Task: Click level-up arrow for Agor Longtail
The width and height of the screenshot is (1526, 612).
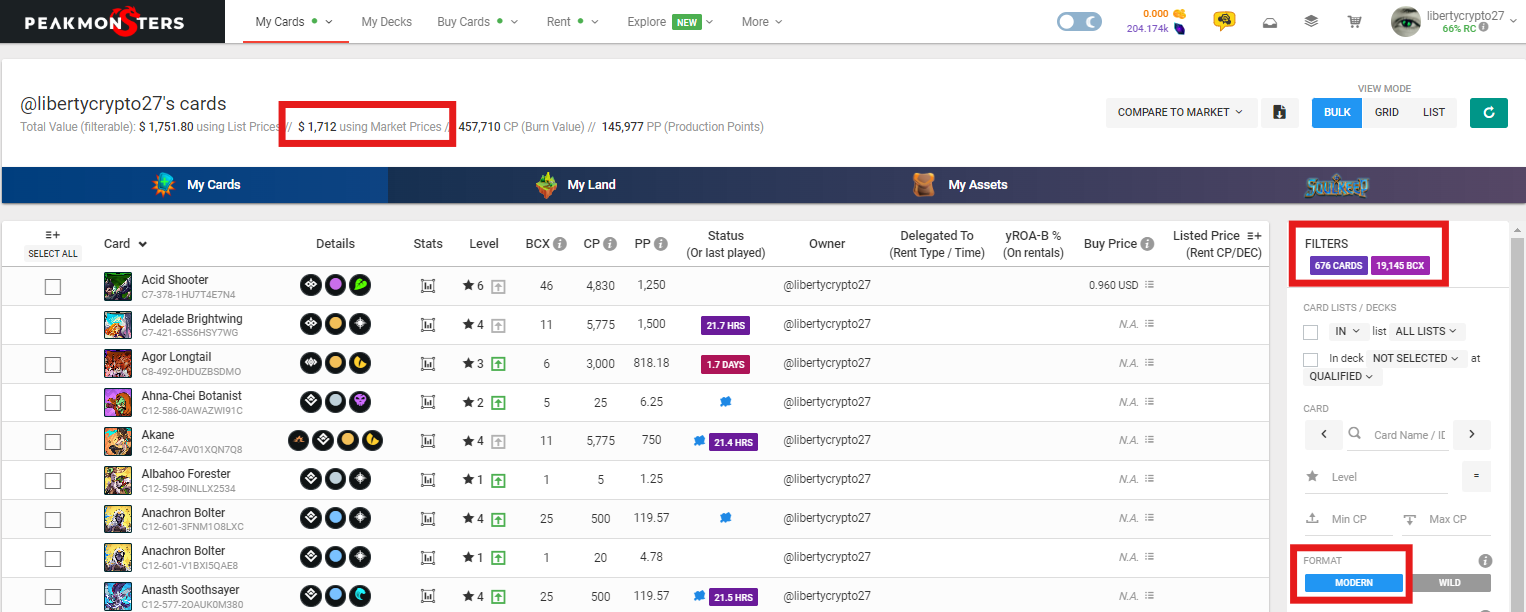Action: pos(498,364)
